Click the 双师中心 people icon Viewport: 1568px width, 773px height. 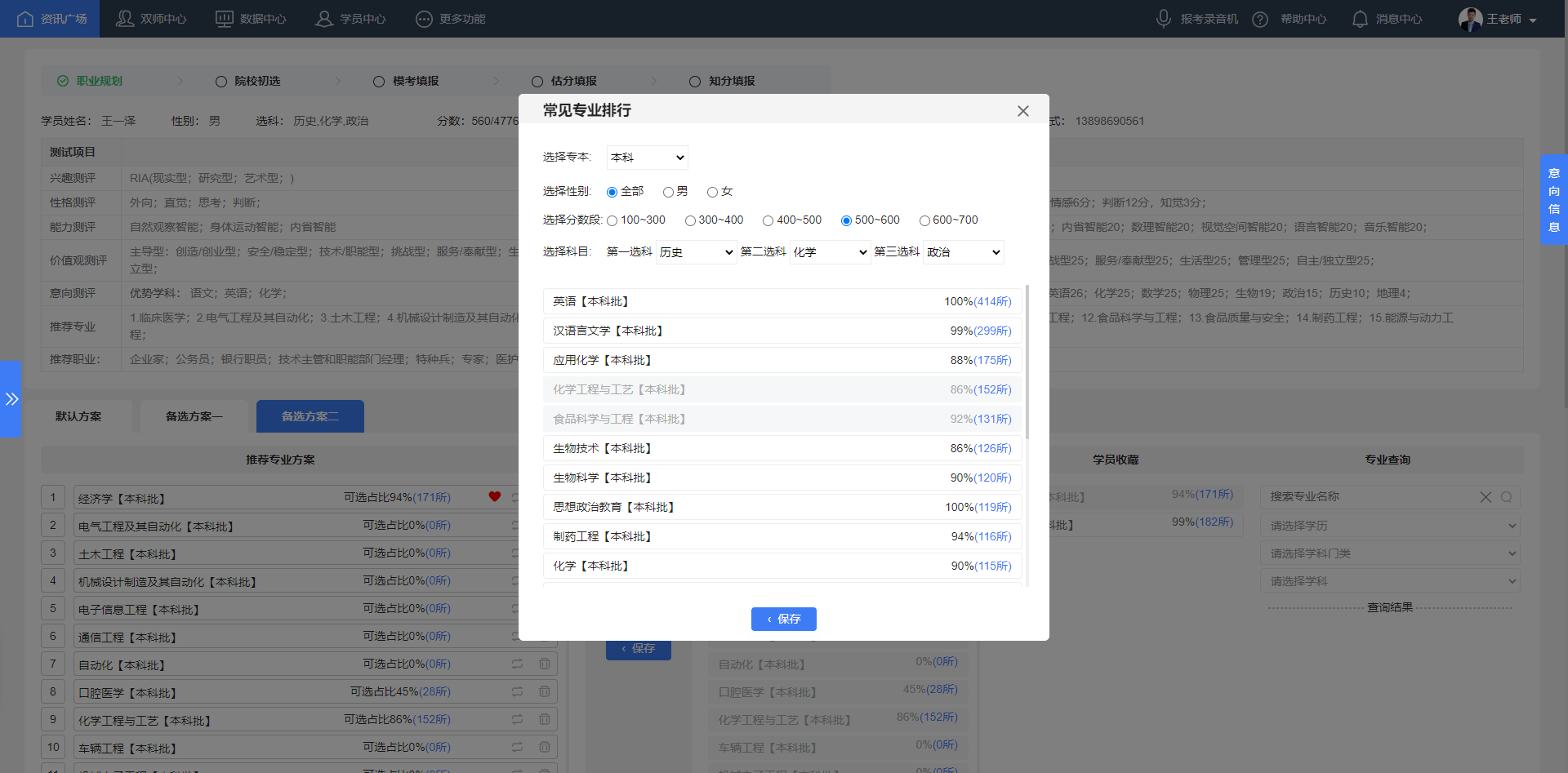[x=125, y=18]
